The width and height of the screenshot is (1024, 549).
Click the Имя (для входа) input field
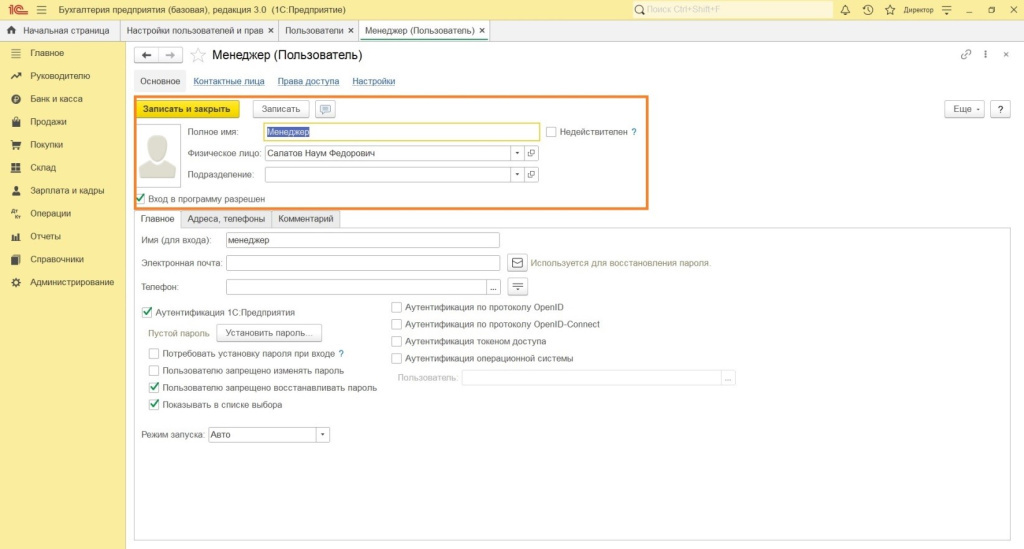(x=362, y=240)
